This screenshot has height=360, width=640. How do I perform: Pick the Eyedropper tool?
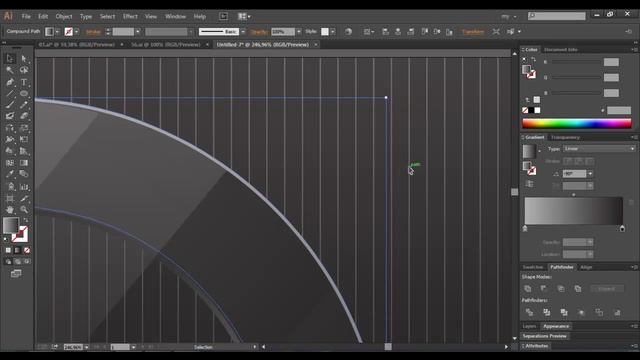tap(10, 174)
